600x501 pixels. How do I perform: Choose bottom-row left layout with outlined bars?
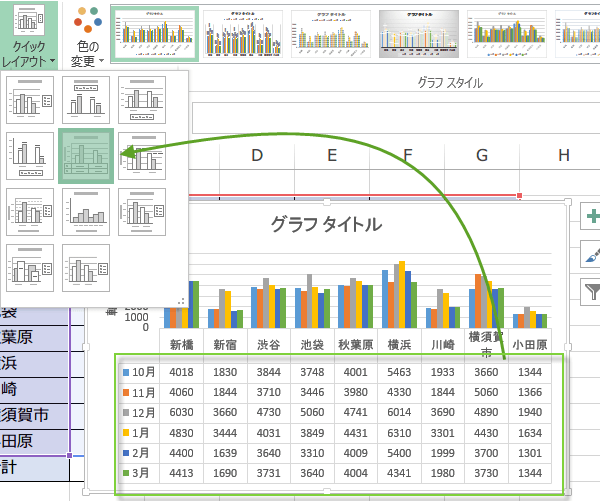(x=30, y=268)
